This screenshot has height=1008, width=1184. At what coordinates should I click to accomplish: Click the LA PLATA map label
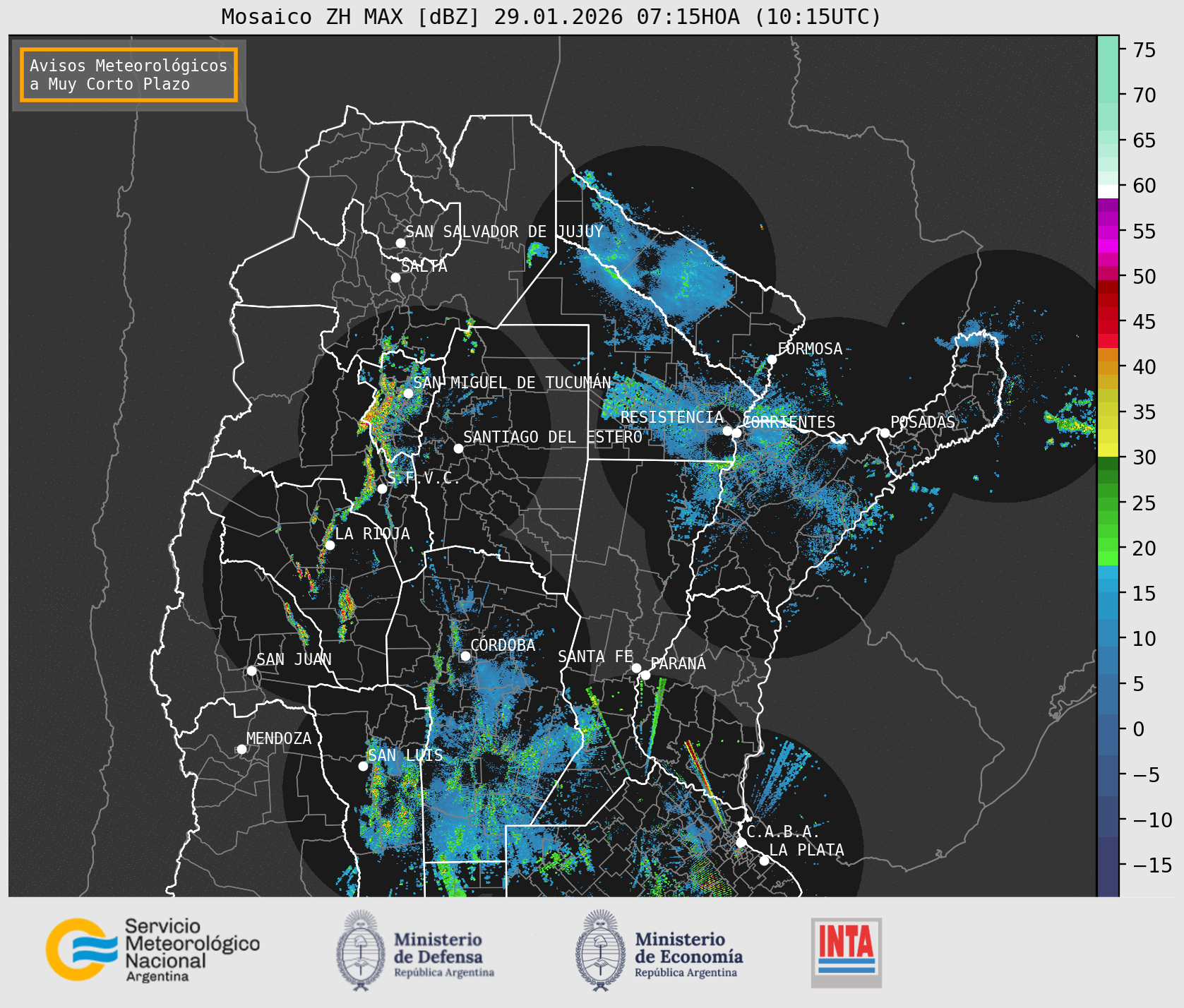point(807,850)
